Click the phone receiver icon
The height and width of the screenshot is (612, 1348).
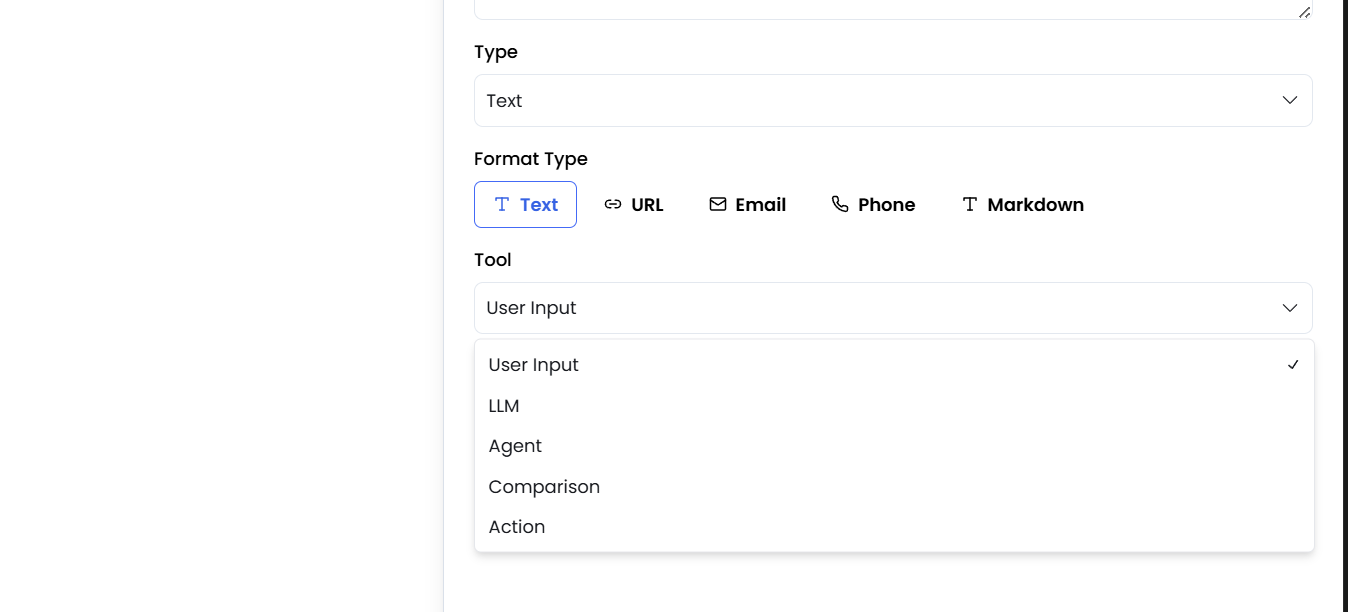(x=840, y=203)
